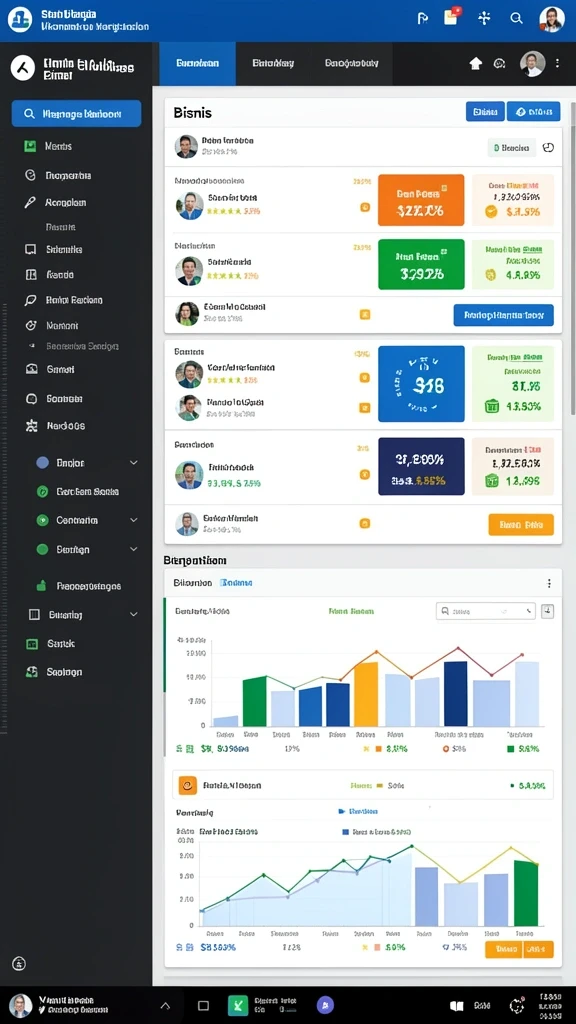Click the tall orange bar in the bar chart

pyautogui.click(x=366, y=694)
